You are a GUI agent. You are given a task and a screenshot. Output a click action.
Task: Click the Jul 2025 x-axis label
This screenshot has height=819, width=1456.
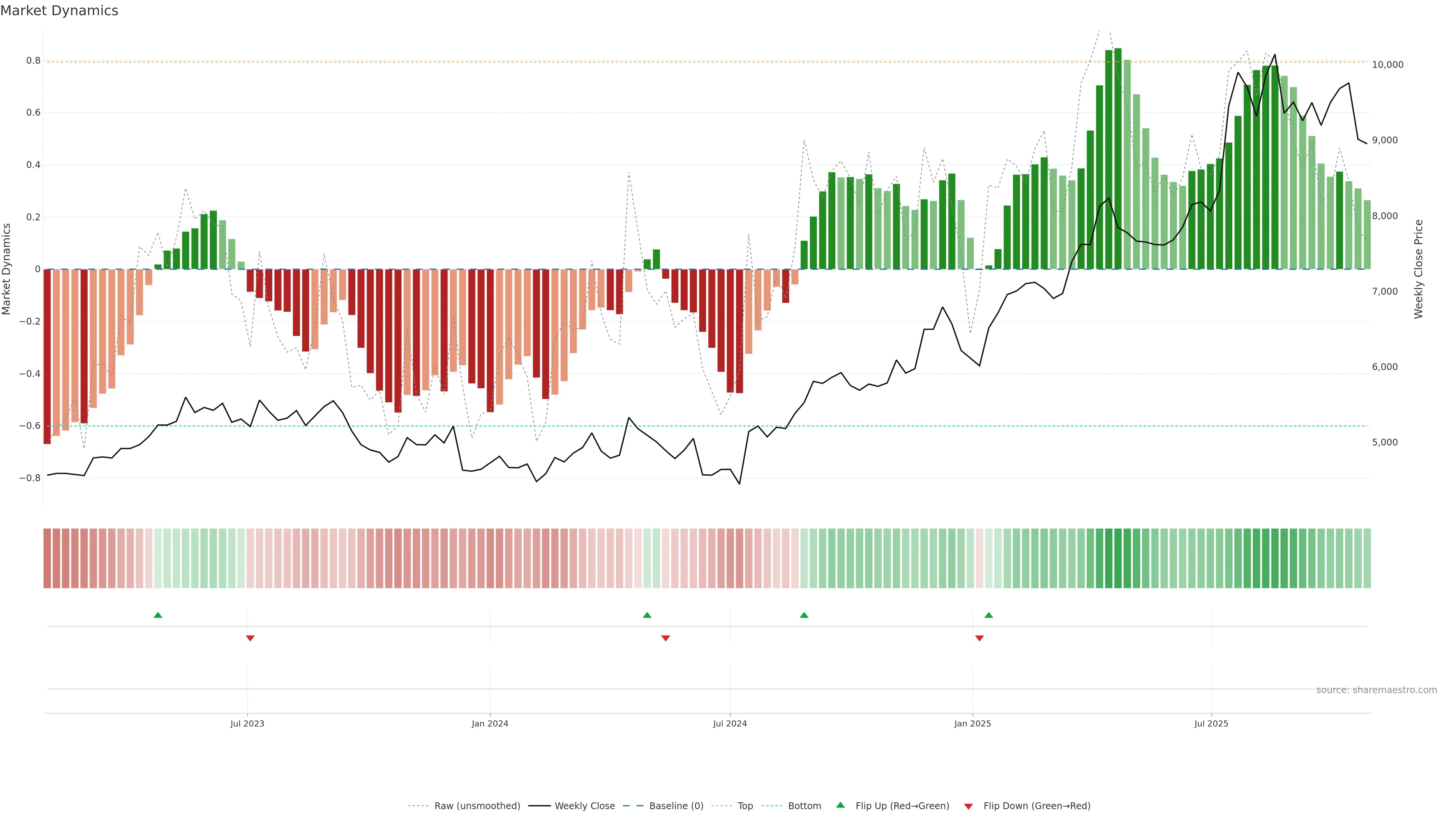click(1211, 723)
